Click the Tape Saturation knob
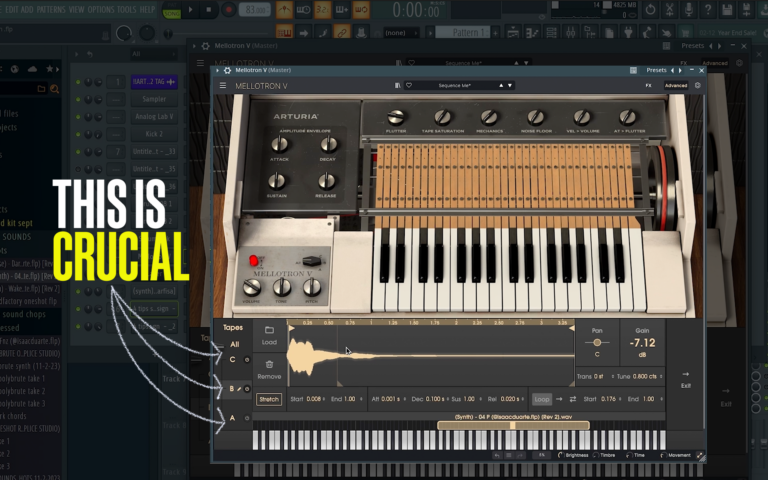 [x=443, y=117]
